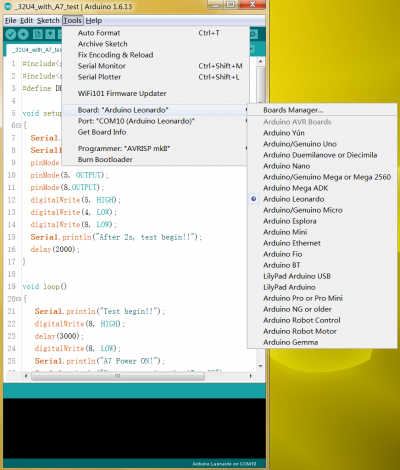The image size is (400, 470).
Task: Click the horizontal scrollbar thumb
Action: click(118, 376)
